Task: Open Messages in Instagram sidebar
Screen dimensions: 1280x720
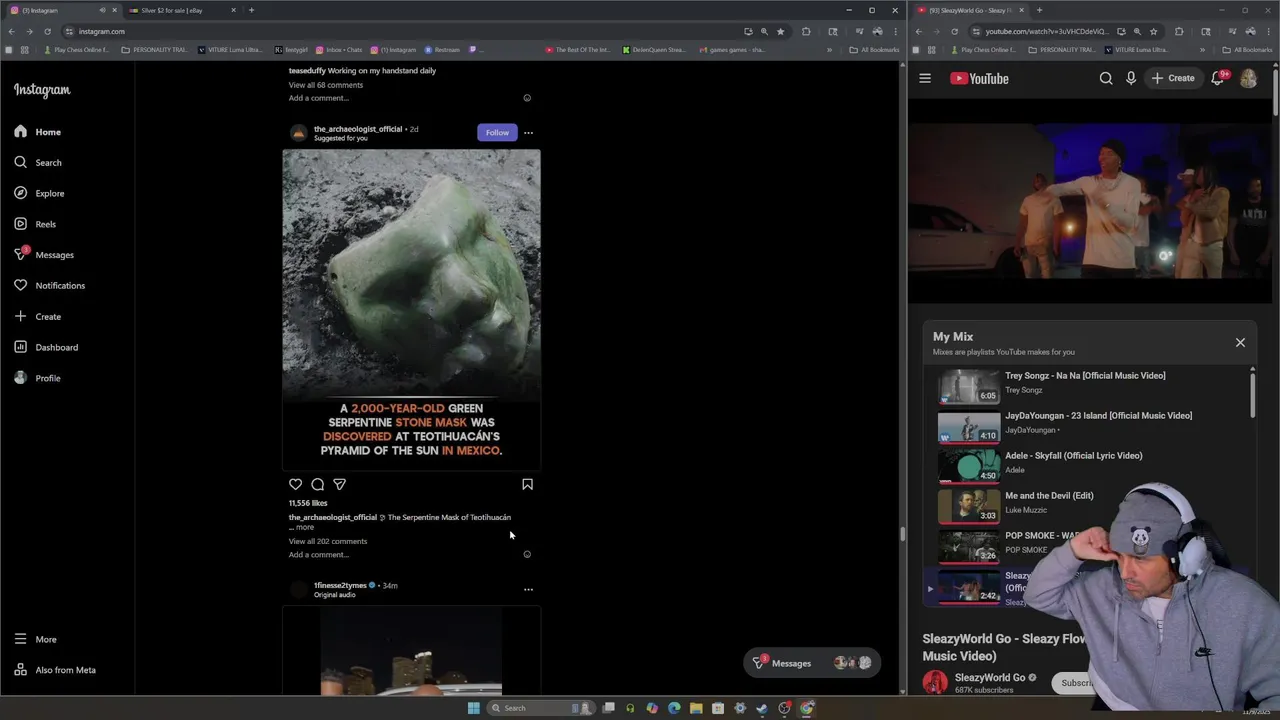Action: (x=44, y=255)
